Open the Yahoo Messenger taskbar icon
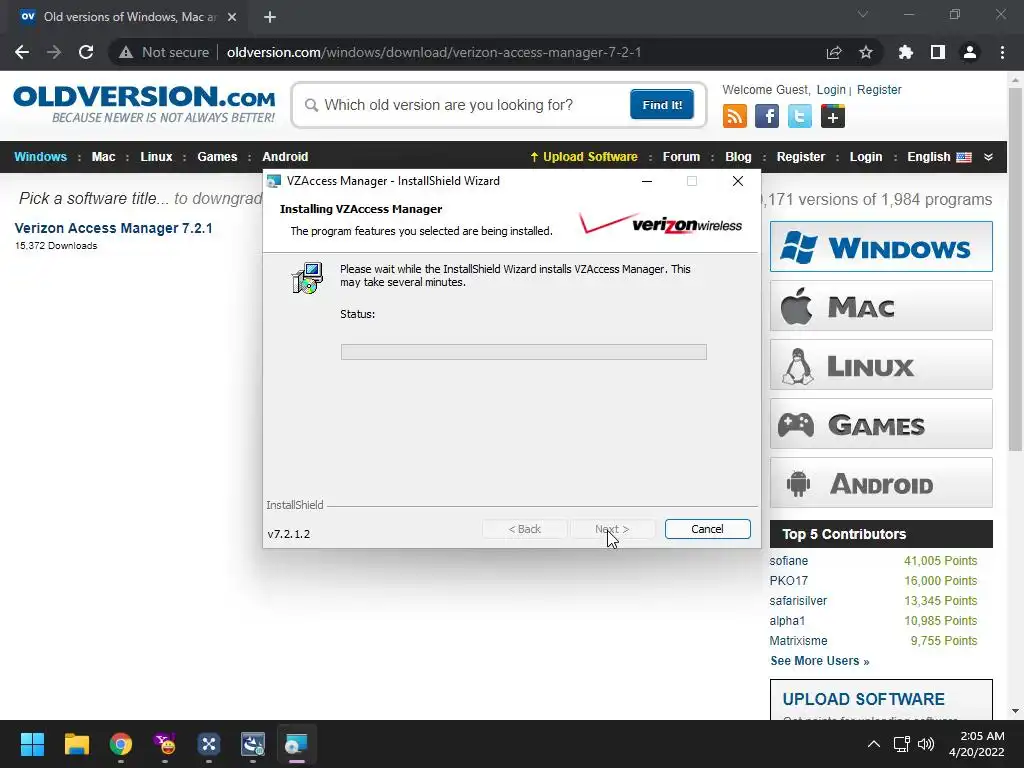Viewport: 1024px width, 768px height. [x=165, y=744]
